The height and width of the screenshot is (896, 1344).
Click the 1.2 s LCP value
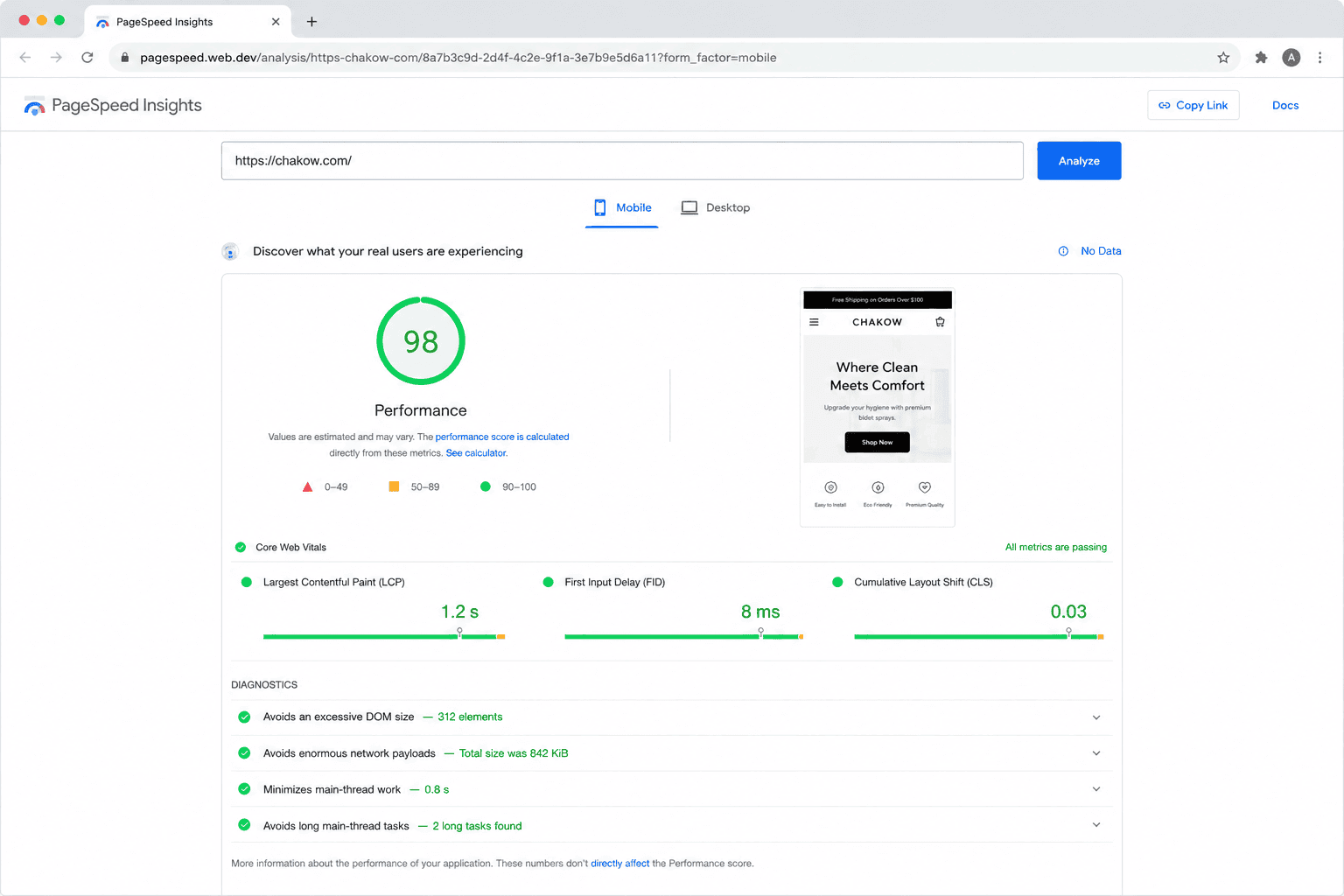pyautogui.click(x=460, y=612)
